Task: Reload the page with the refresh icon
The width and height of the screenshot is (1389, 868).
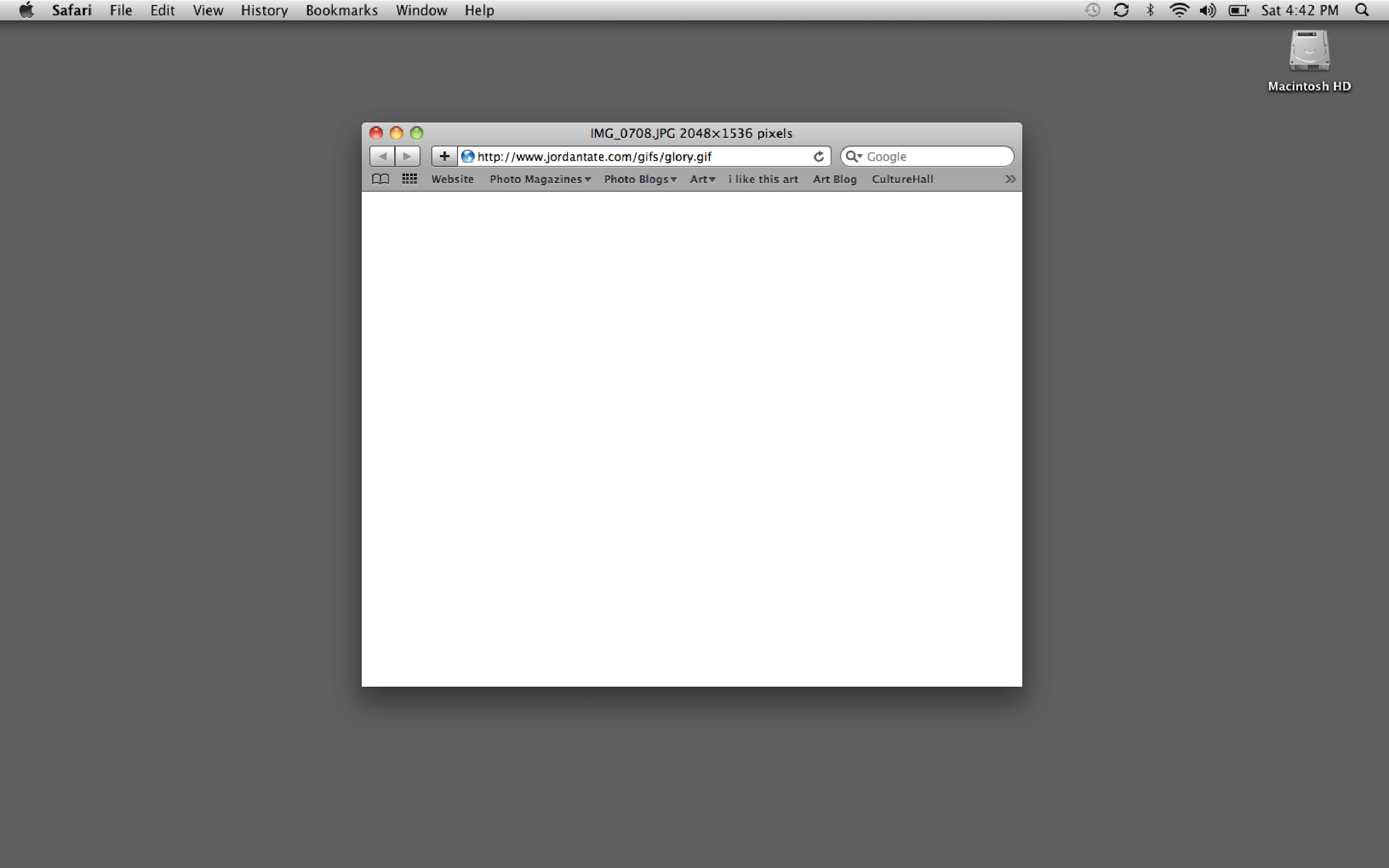Action: [x=818, y=156]
